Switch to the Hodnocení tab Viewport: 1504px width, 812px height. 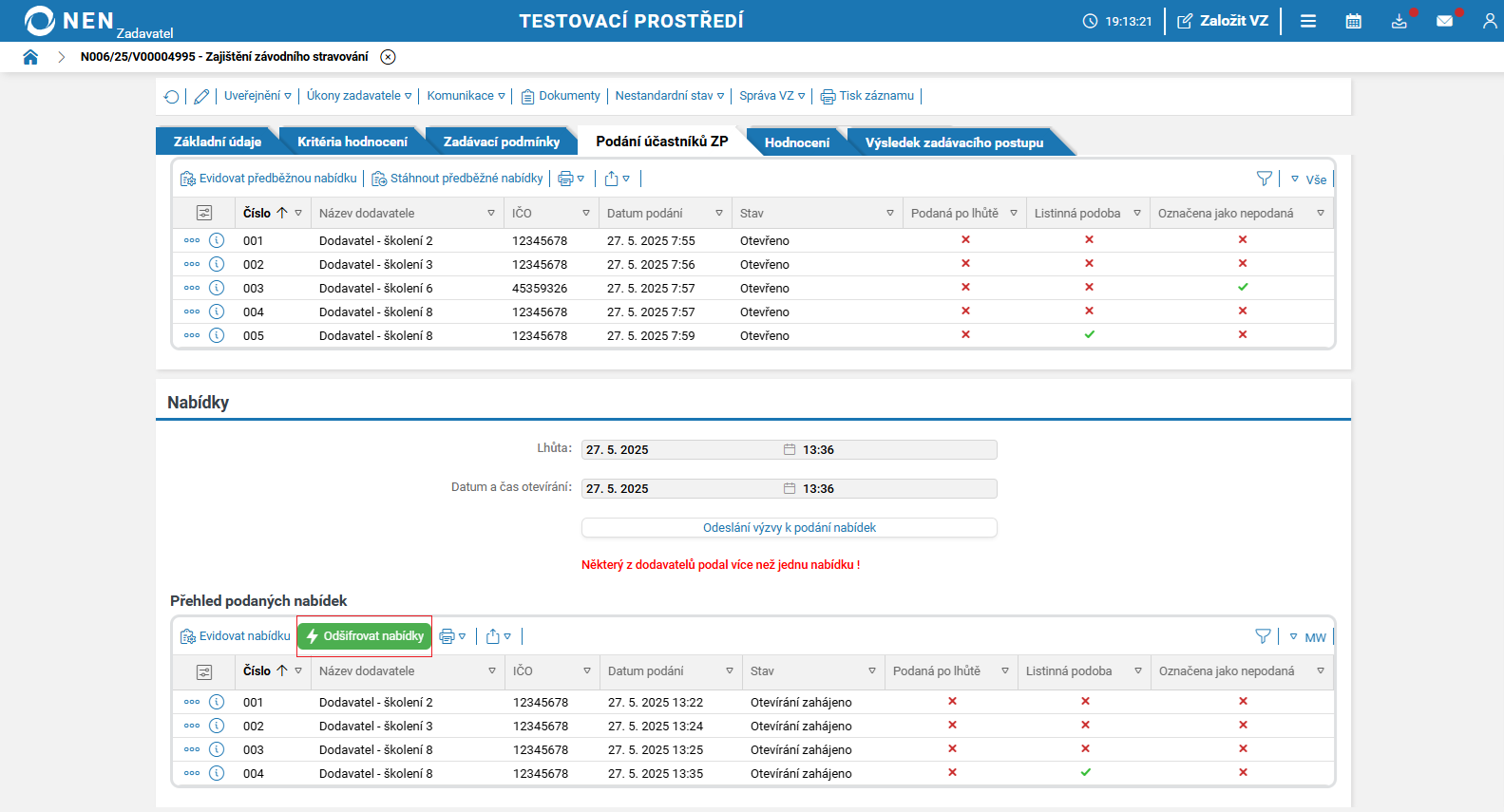796,142
